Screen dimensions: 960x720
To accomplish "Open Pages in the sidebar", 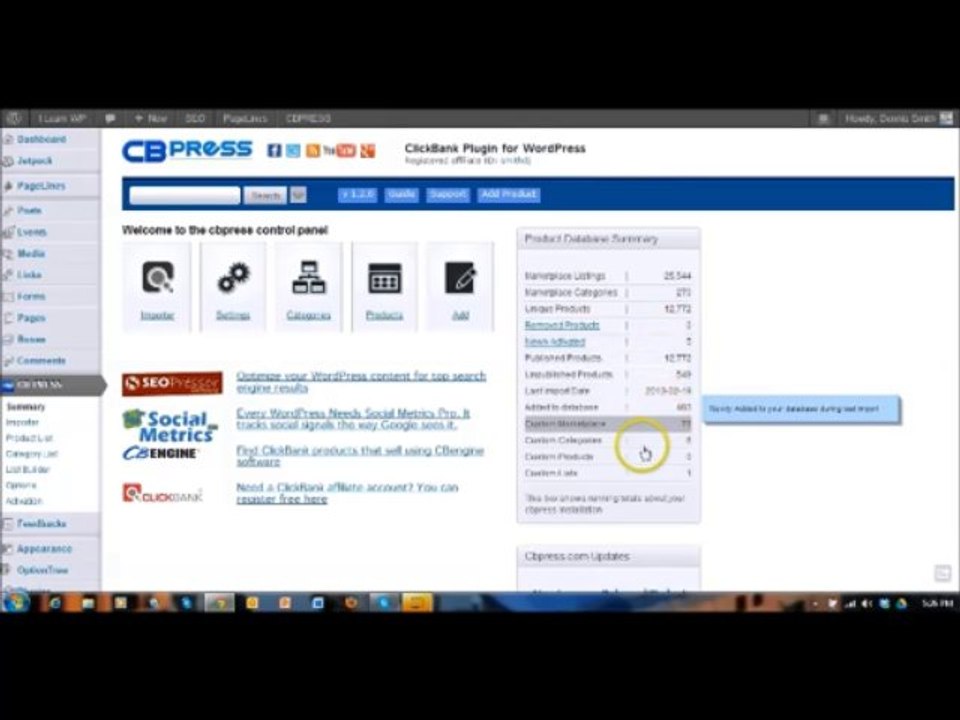I will click(31, 318).
